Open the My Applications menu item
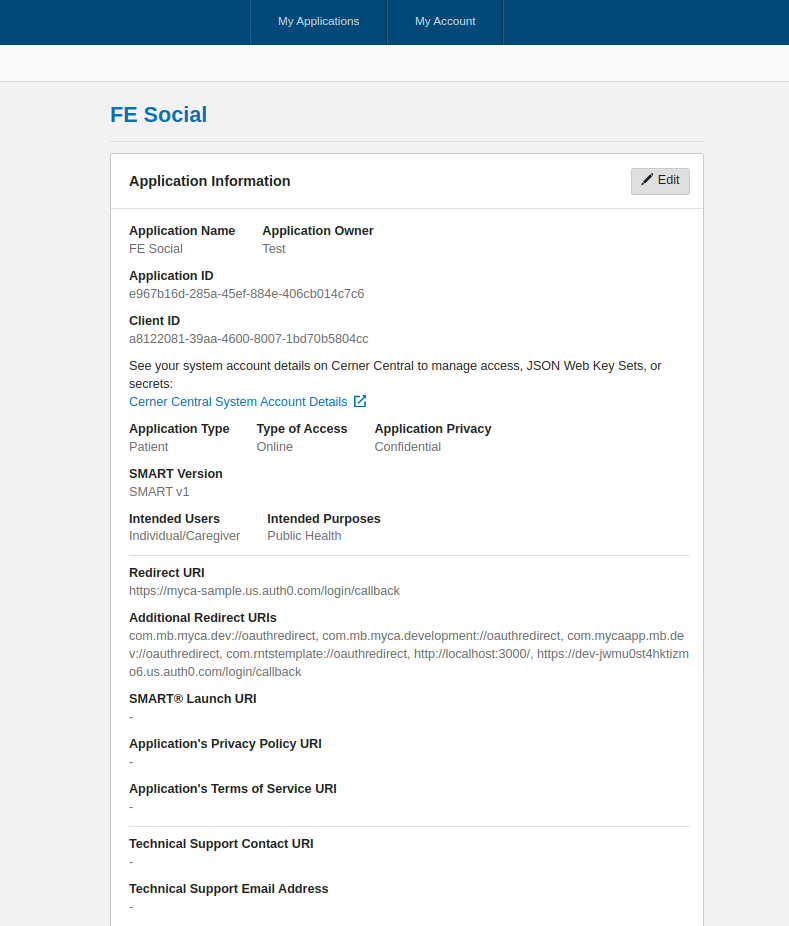This screenshot has width=789, height=926. tap(318, 21)
